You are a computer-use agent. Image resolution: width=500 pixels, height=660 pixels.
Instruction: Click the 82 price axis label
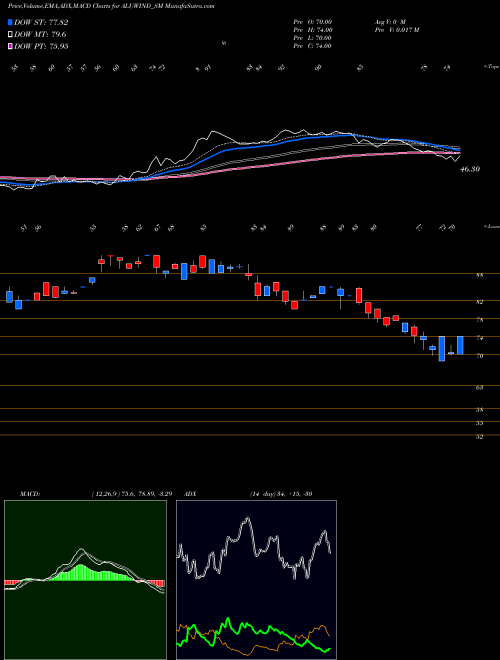pyautogui.click(x=479, y=302)
